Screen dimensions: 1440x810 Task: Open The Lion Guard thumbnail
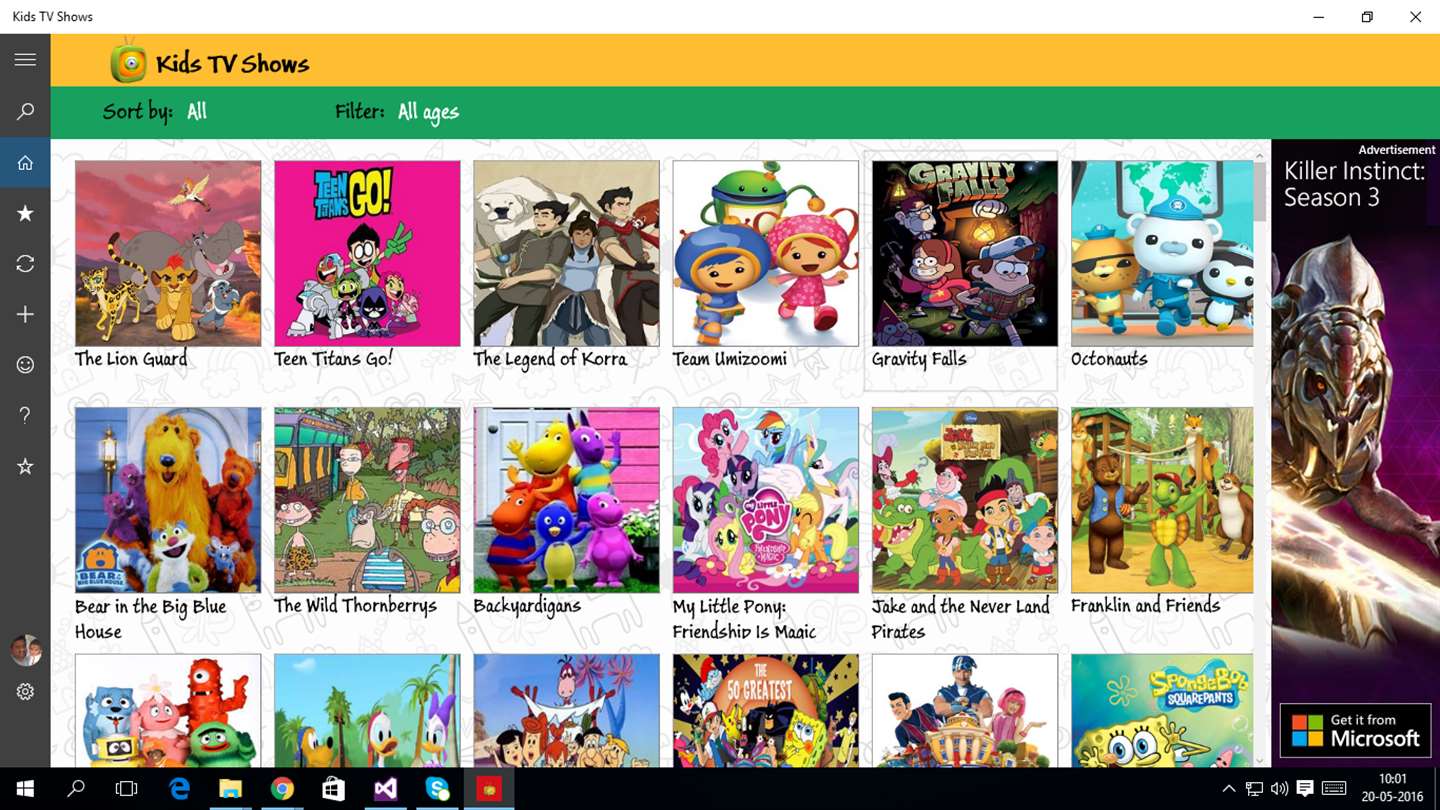pos(168,253)
